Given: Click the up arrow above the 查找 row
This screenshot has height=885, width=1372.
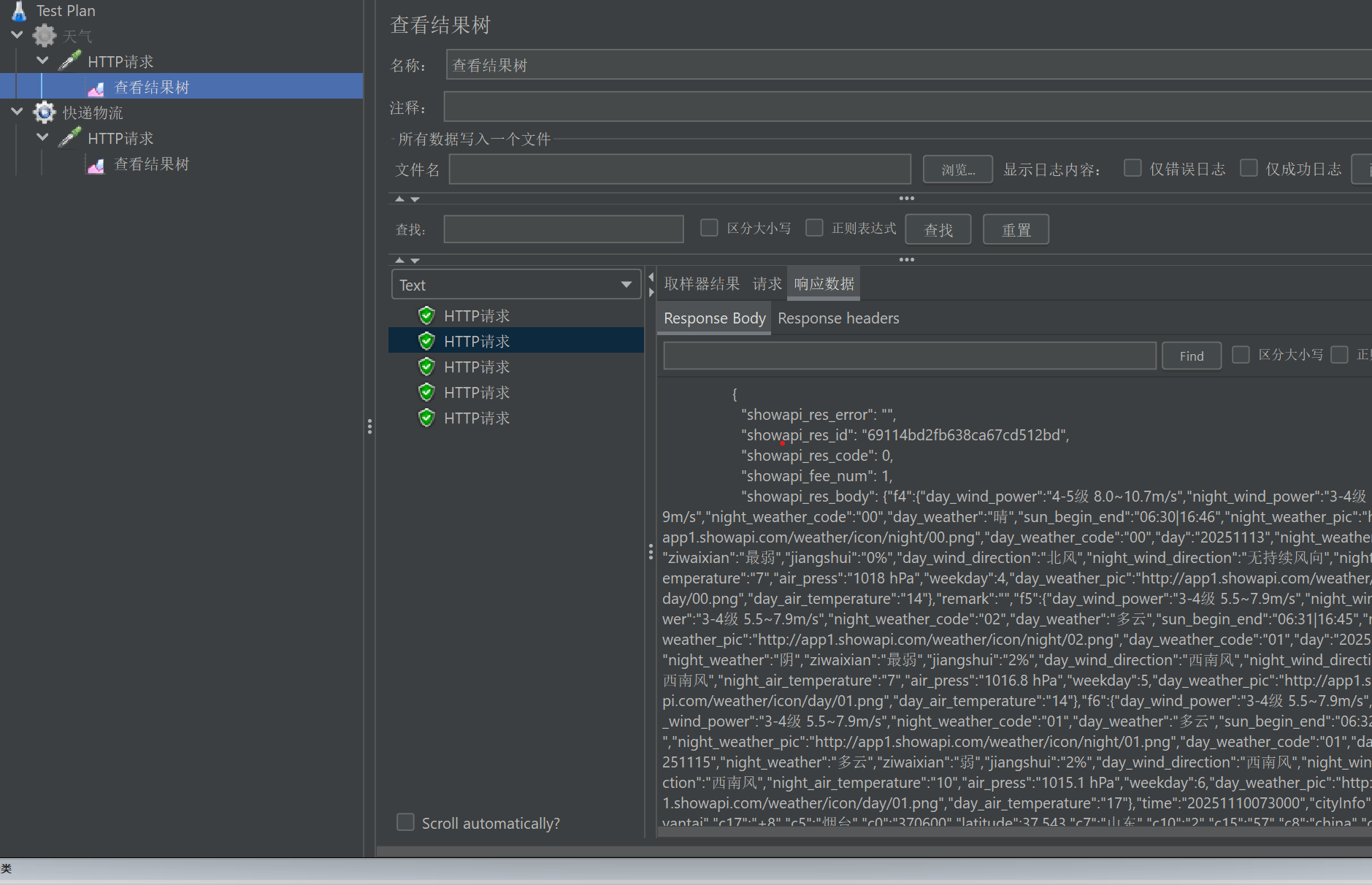Looking at the screenshot, I should point(399,199).
